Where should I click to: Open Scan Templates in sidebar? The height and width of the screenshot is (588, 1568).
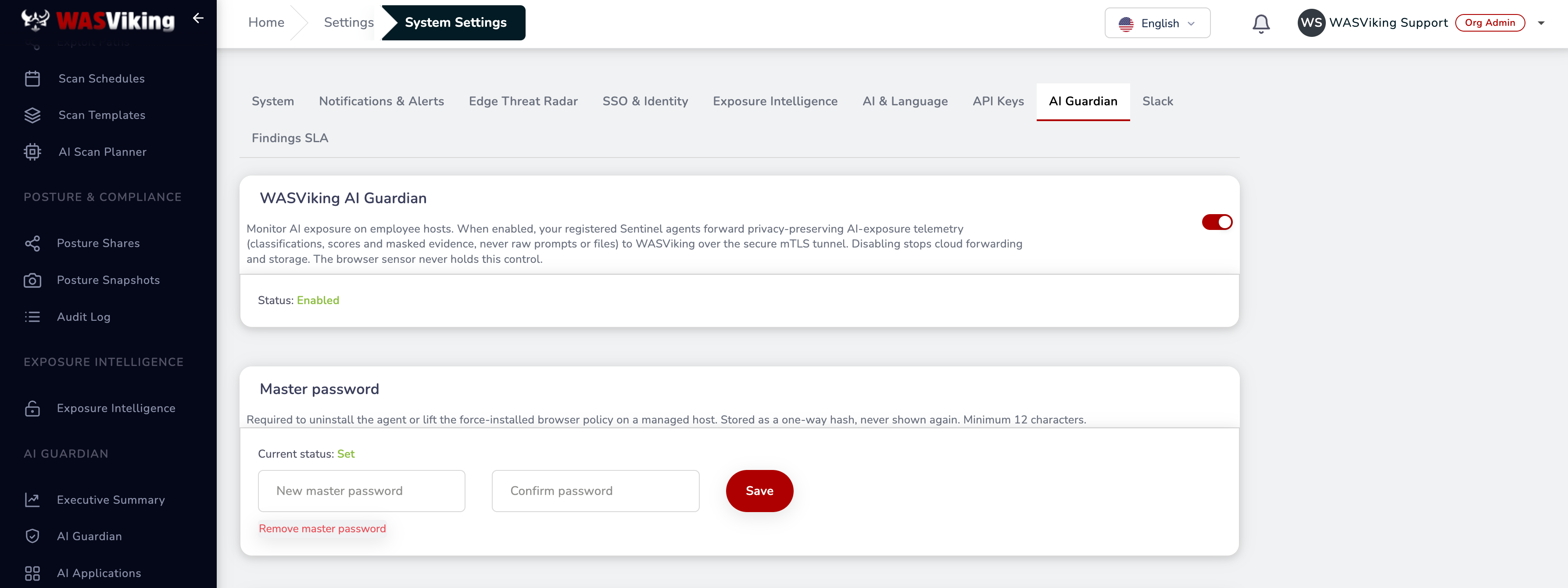[x=102, y=115]
